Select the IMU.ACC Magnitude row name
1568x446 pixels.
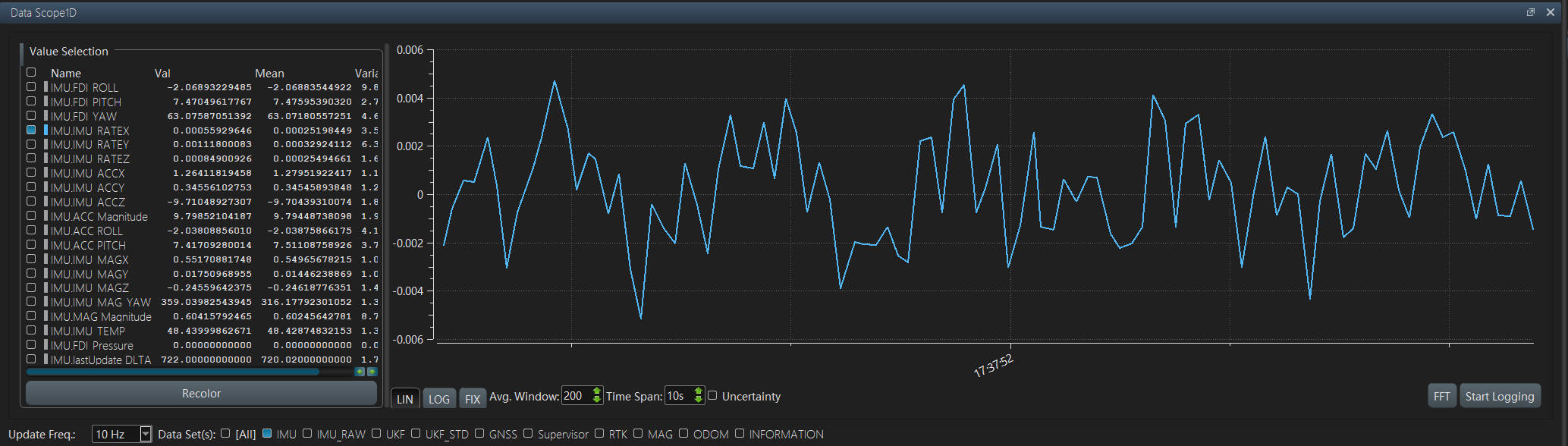99,217
